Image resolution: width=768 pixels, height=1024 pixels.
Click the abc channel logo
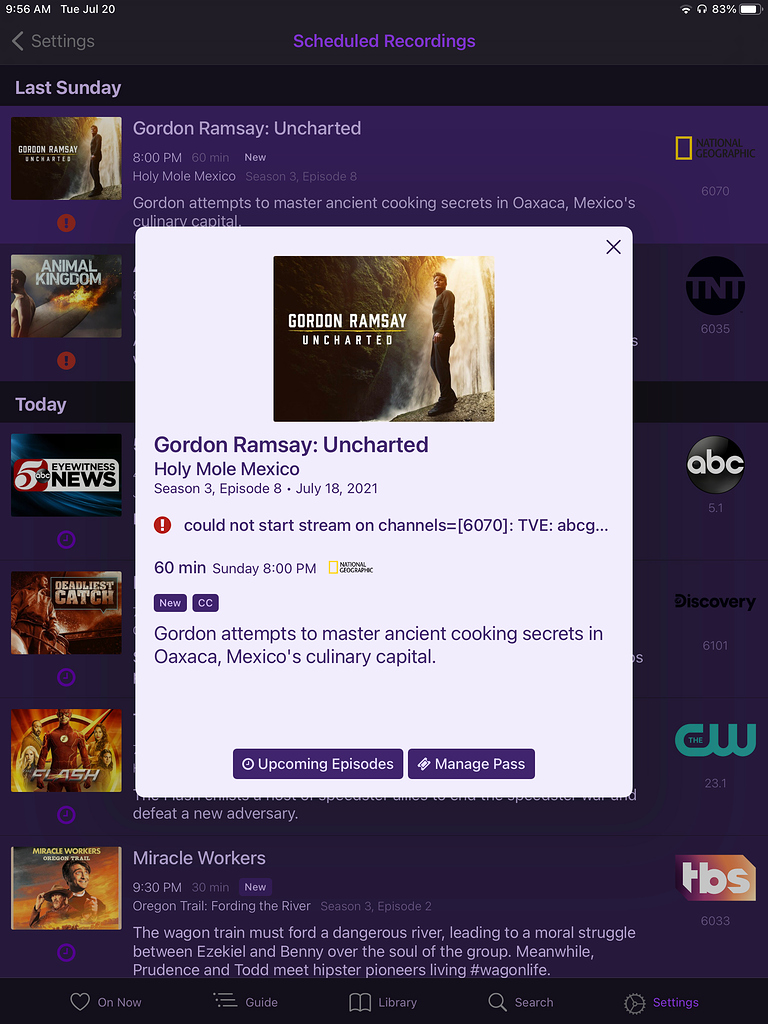pos(715,464)
